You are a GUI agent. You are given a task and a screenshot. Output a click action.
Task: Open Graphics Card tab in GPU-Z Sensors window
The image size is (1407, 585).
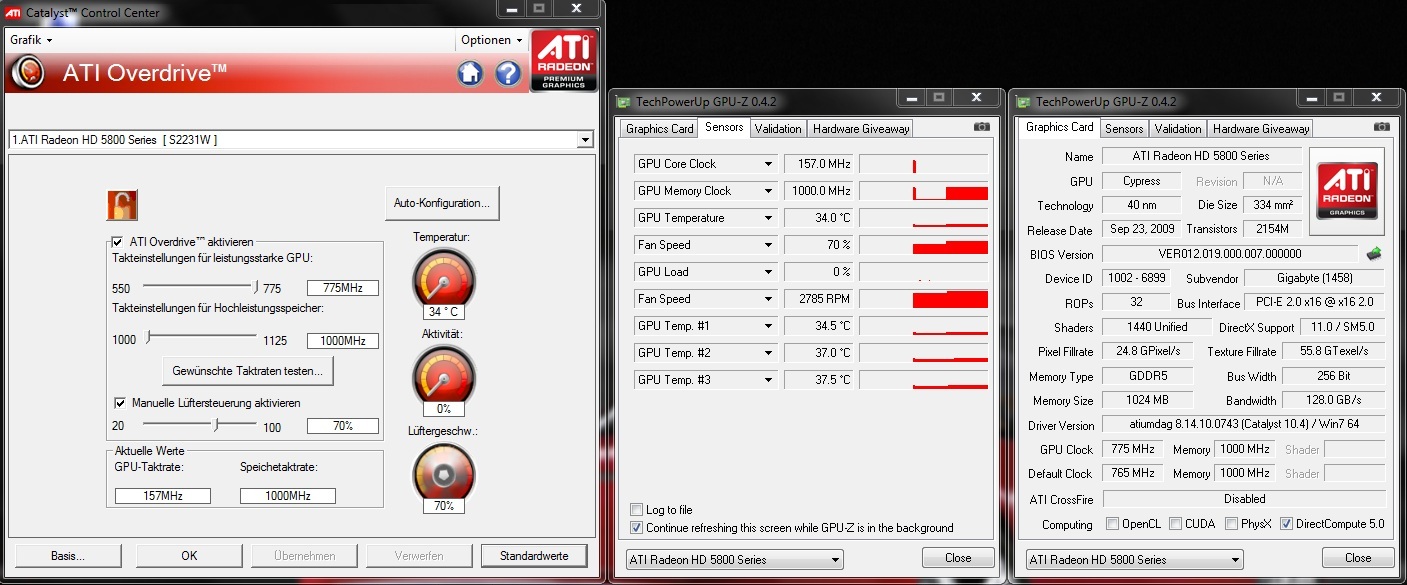[x=659, y=129]
